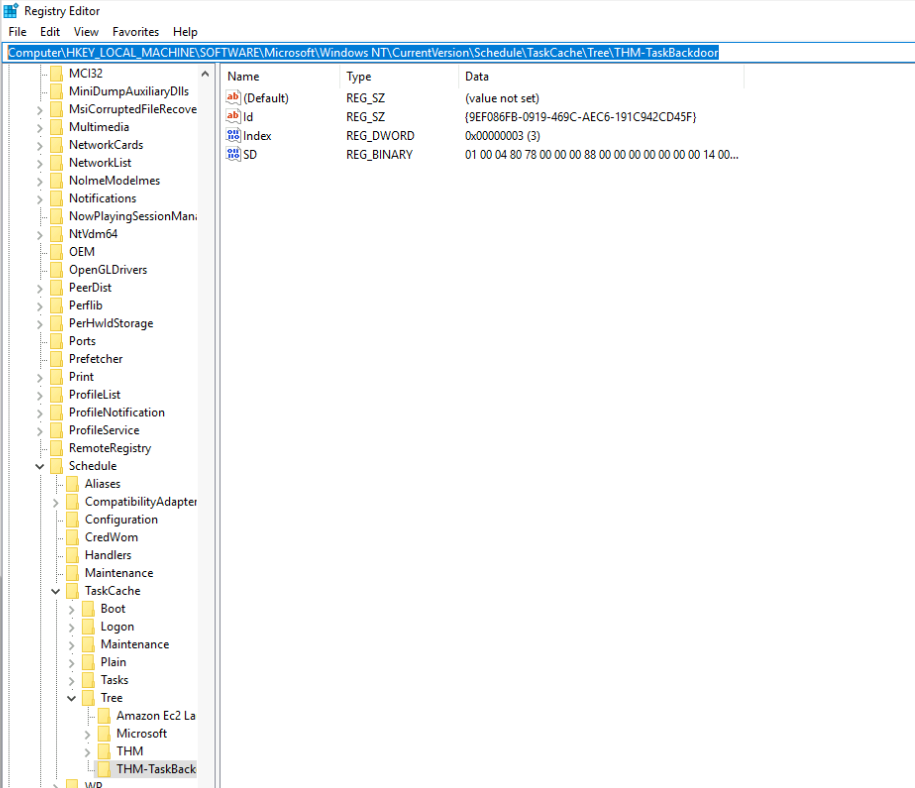The height and width of the screenshot is (788, 915).
Task: Click the Amazon Ec2 La folder icon
Action: coord(104,716)
